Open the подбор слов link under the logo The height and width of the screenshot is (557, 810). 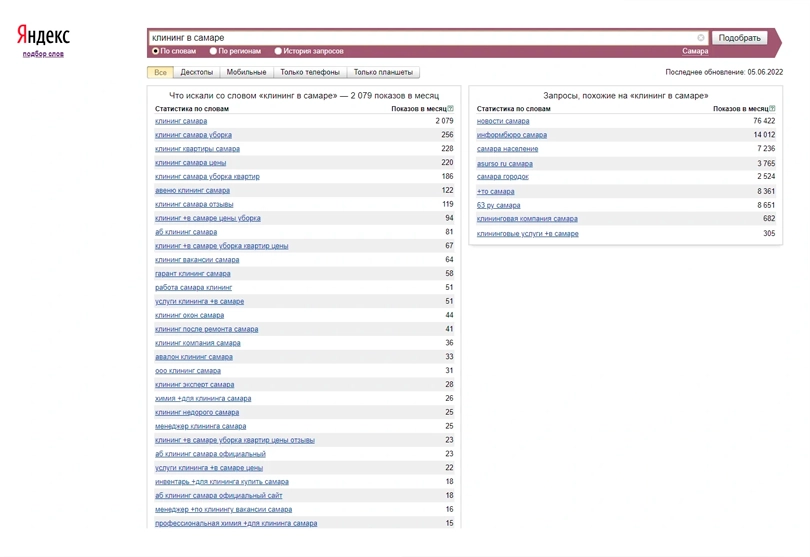[x=43, y=54]
